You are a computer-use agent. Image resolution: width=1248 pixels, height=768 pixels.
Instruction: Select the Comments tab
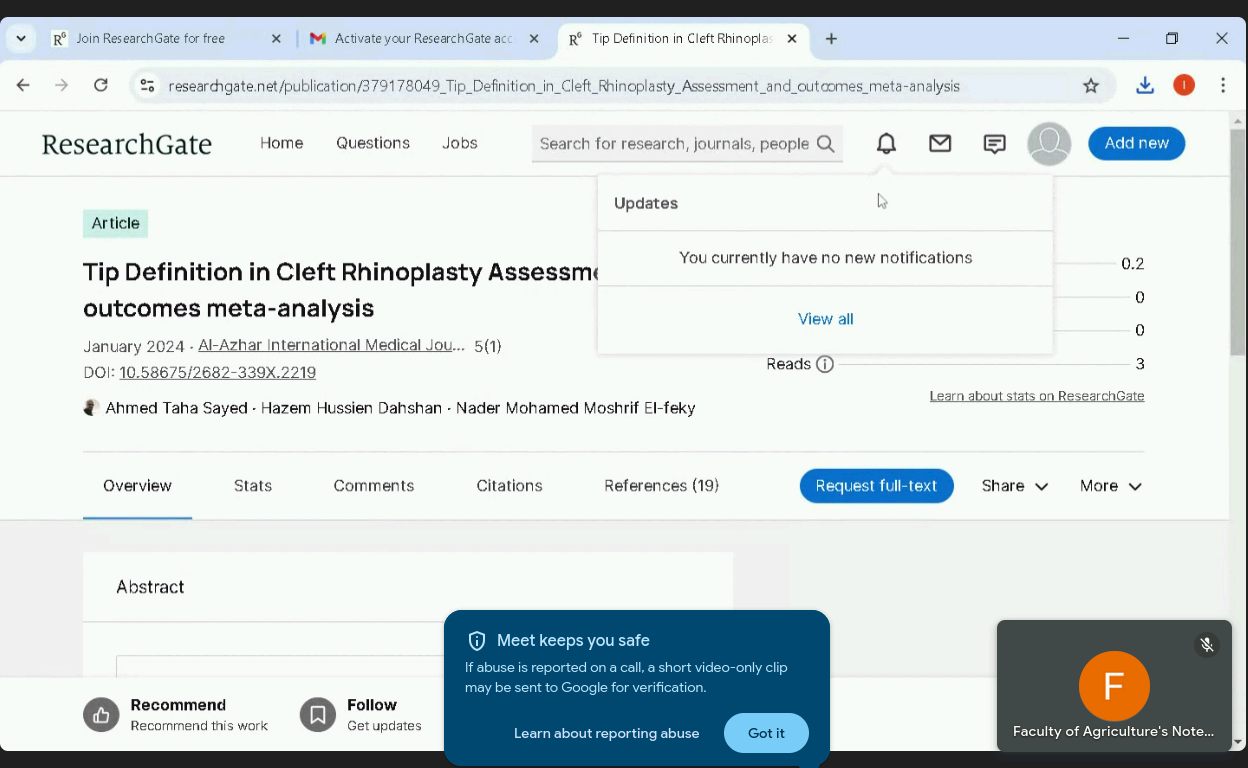[374, 486]
